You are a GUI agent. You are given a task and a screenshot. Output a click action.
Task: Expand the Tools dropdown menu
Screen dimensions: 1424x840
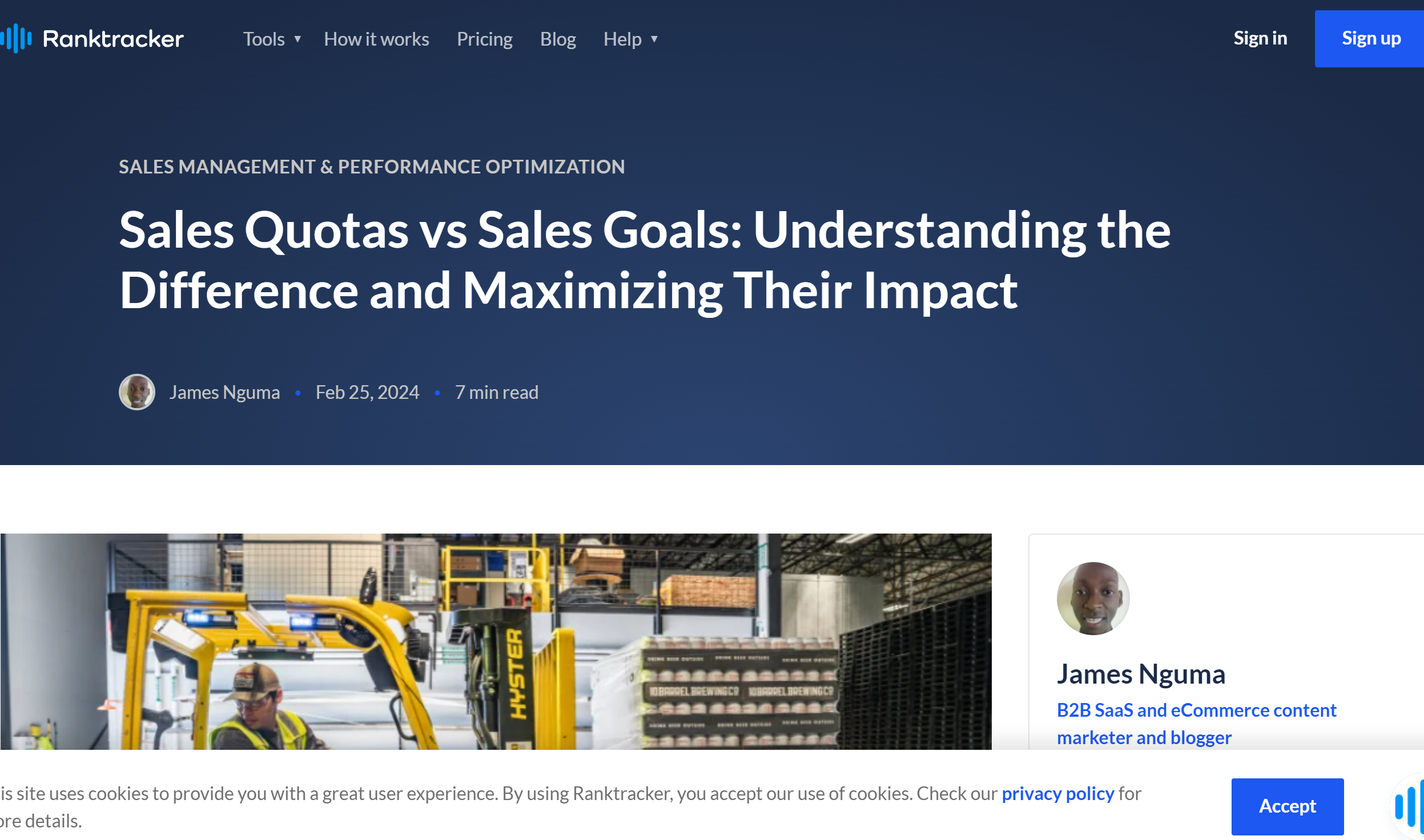click(272, 39)
